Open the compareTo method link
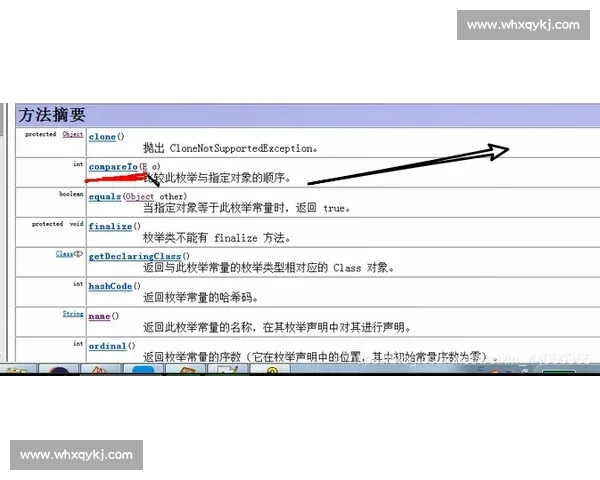Screen dimensions: 600x480 [113, 167]
